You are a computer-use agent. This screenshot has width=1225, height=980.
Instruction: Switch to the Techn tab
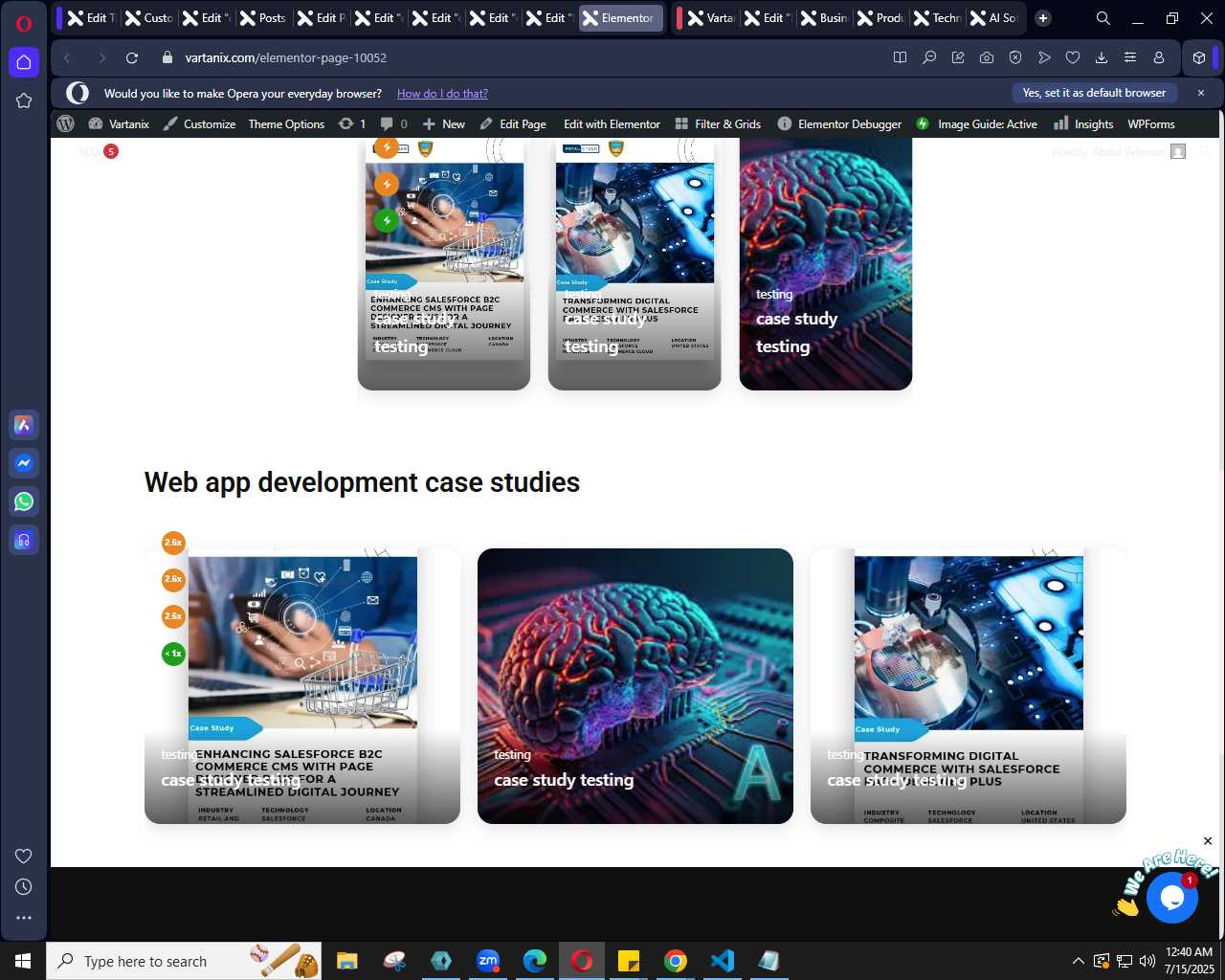[x=937, y=18]
